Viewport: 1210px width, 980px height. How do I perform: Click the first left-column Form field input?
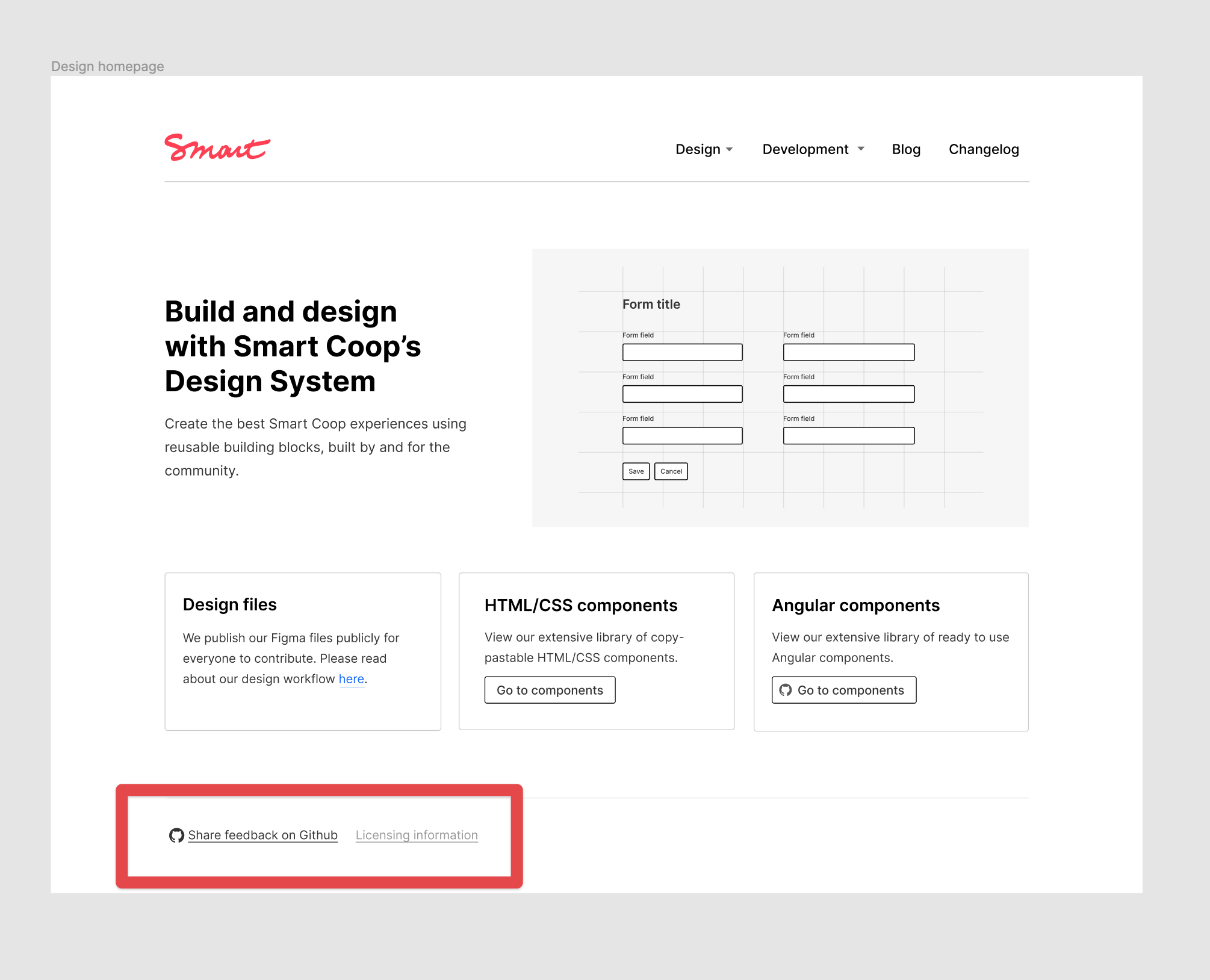tap(682, 352)
